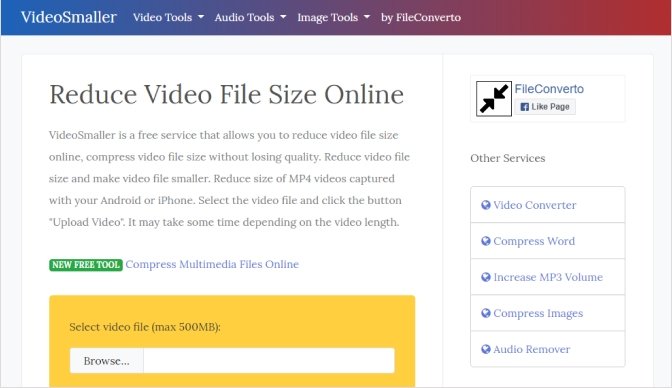This screenshot has width=672, height=388.
Task: Open the Compress Images service
Action: (x=547, y=313)
